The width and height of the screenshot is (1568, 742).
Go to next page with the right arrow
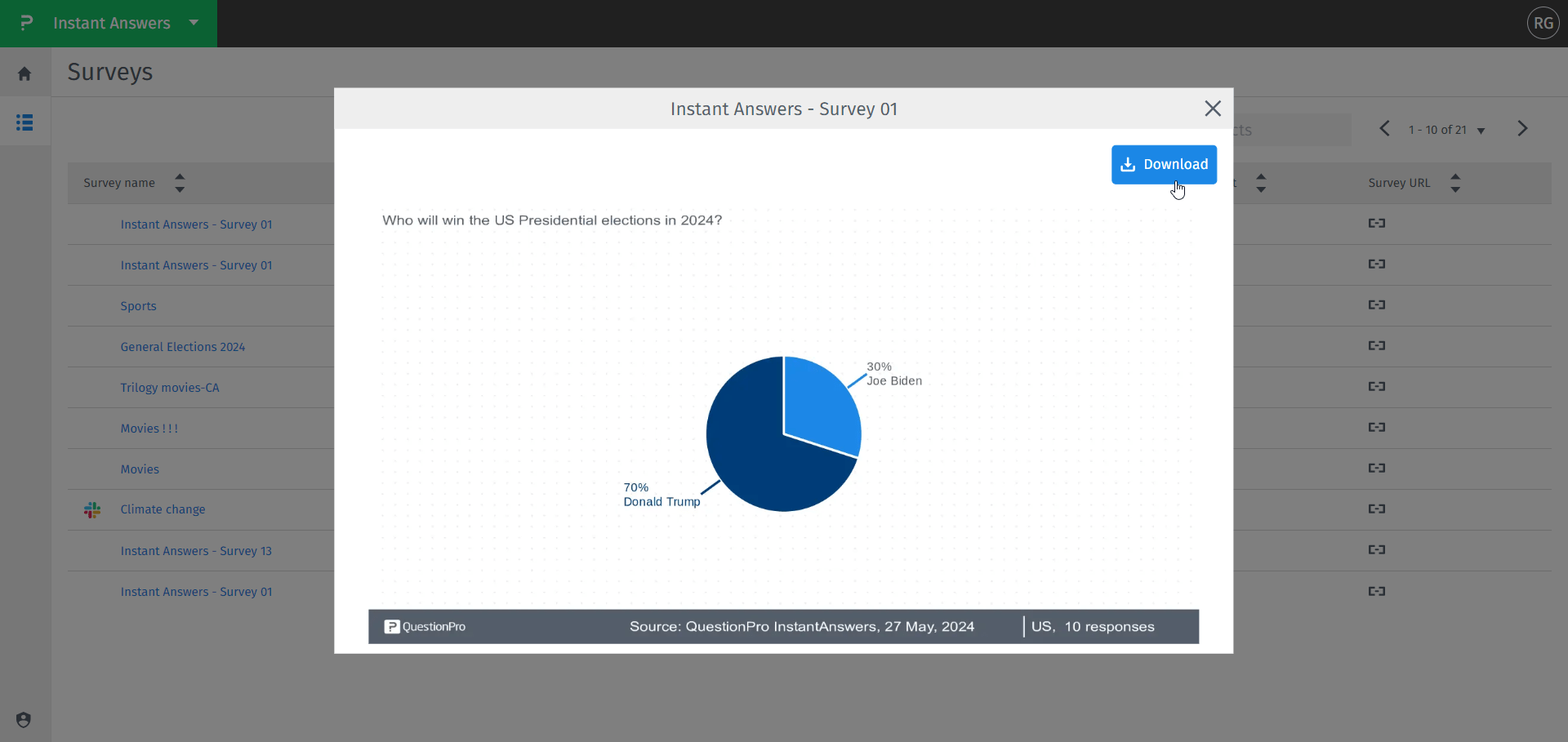pos(1522,128)
